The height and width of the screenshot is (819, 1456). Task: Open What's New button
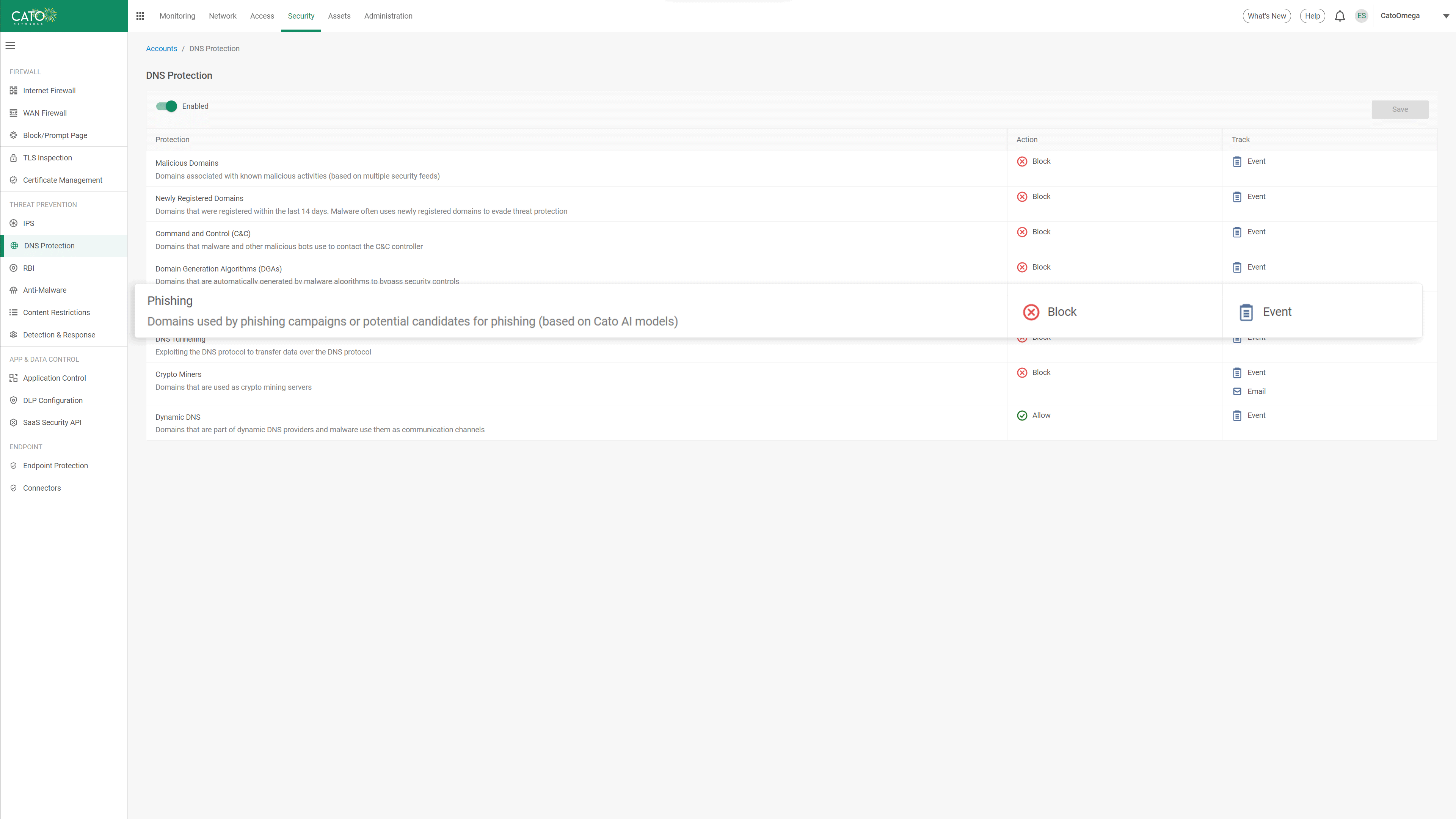click(x=1266, y=16)
